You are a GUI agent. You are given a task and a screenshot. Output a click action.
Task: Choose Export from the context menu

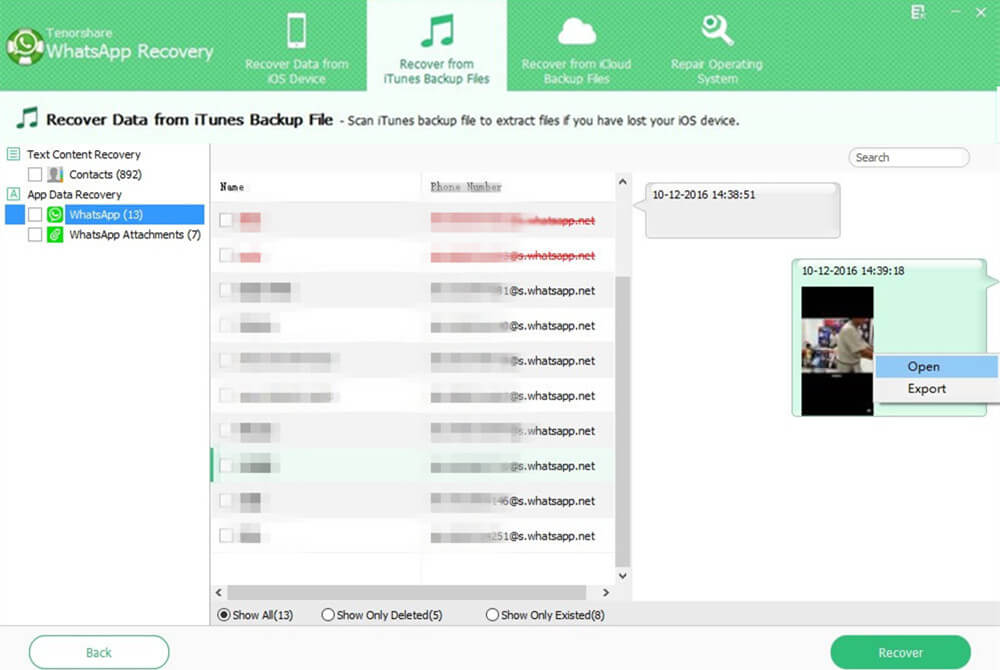tap(936, 389)
